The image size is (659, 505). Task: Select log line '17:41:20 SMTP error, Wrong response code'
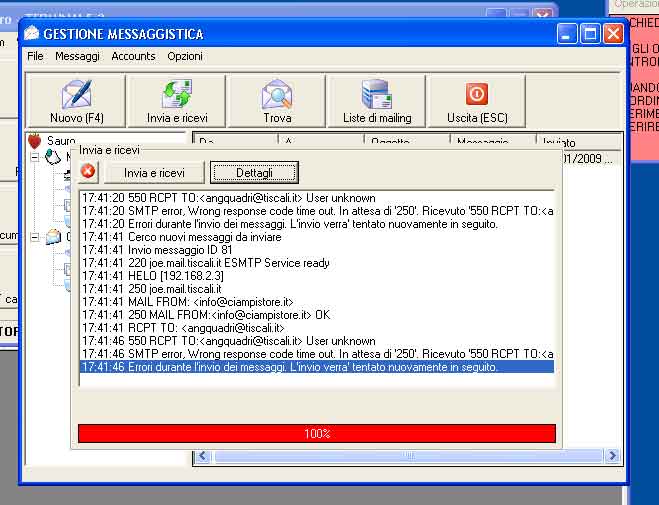point(317,211)
